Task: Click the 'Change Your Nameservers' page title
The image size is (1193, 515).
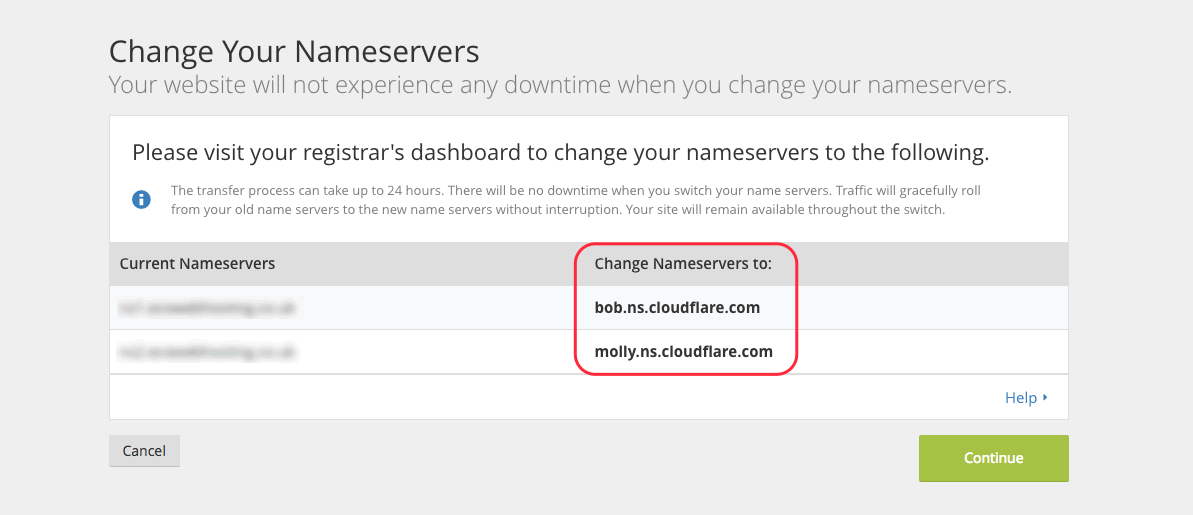Action: [x=294, y=52]
